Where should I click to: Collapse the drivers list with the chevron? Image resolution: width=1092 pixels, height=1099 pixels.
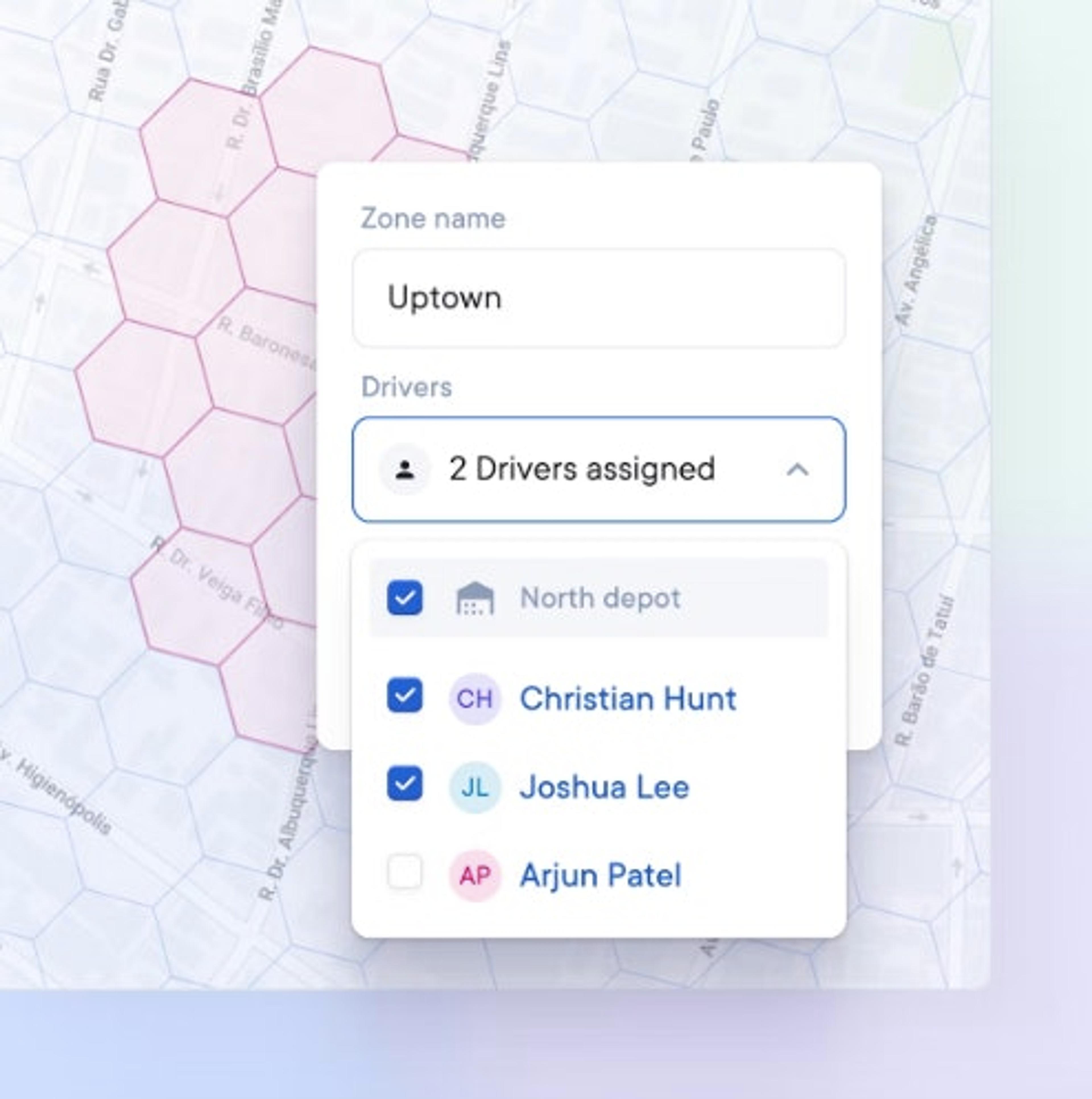coord(798,470)
